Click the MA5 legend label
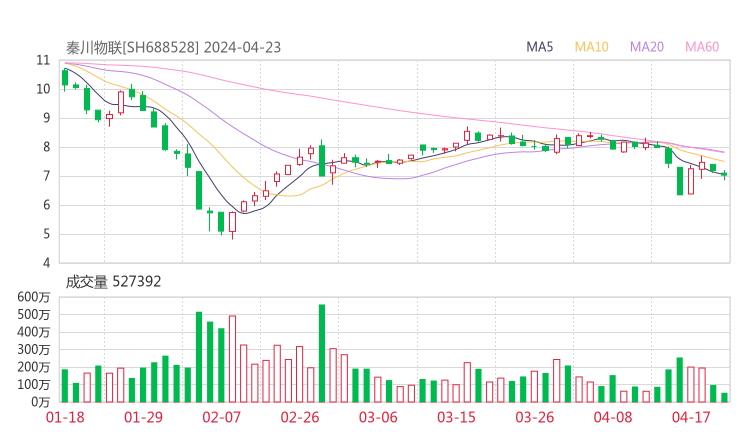740x440 pixels. point(539,47)
